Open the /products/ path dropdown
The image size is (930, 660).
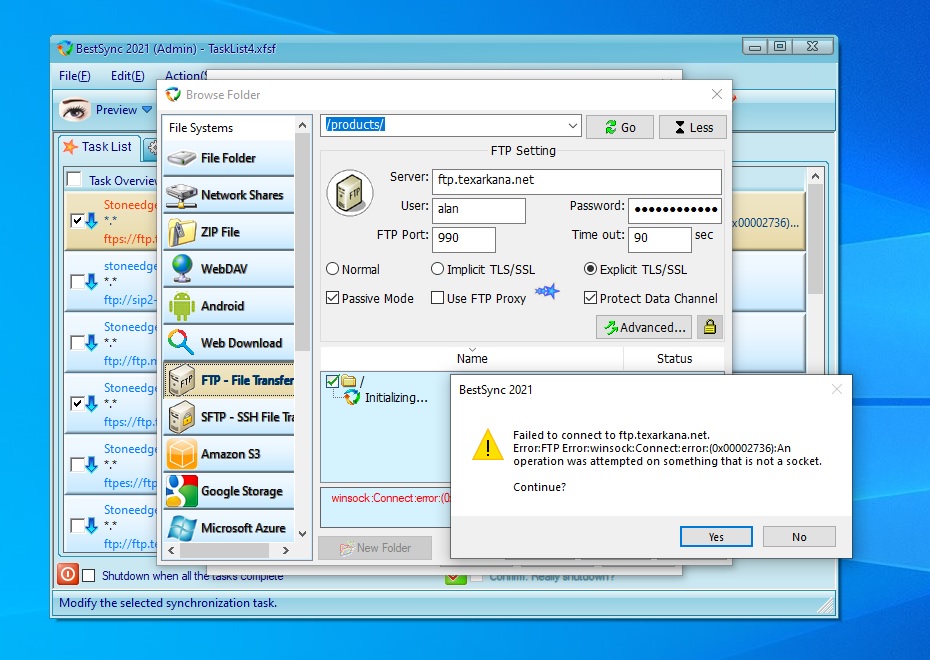(572, 126)
